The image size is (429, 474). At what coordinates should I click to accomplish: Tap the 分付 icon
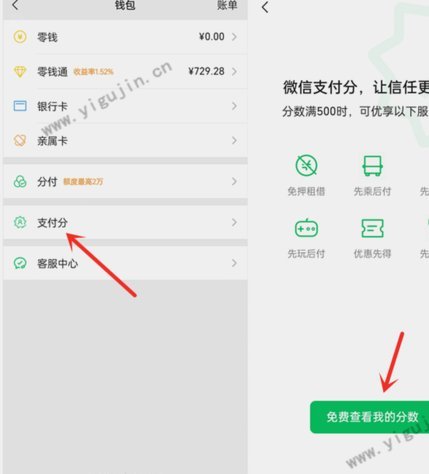click(20, 182)
